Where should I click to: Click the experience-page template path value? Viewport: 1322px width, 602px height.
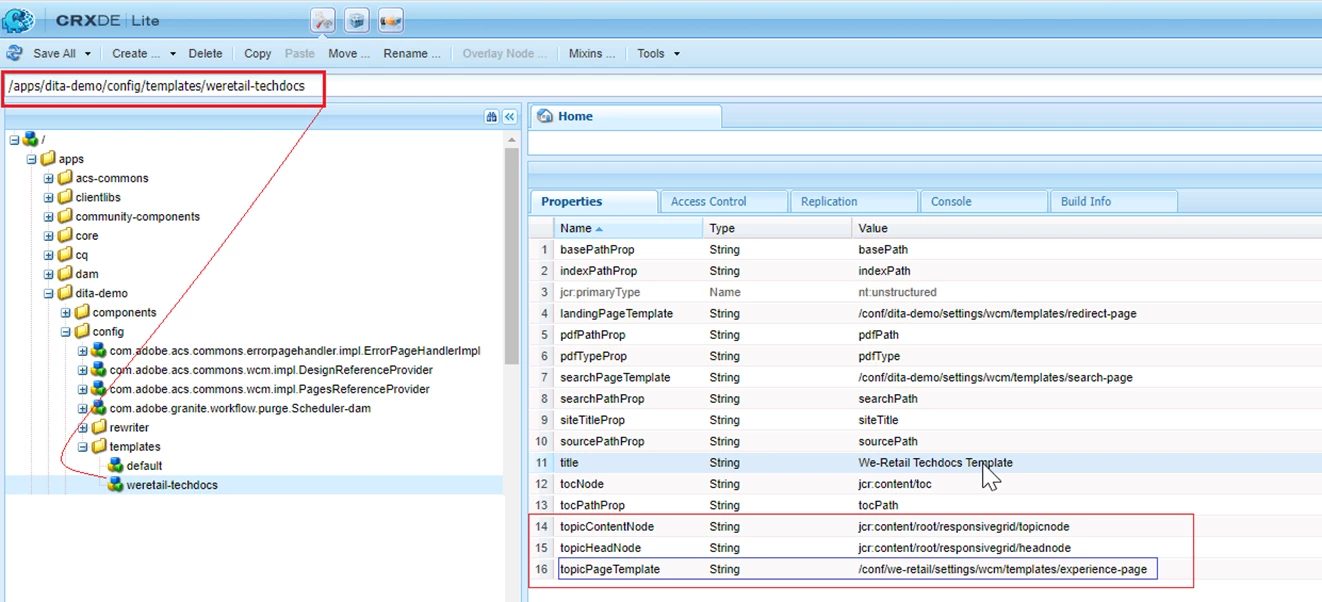[1005, 570]
